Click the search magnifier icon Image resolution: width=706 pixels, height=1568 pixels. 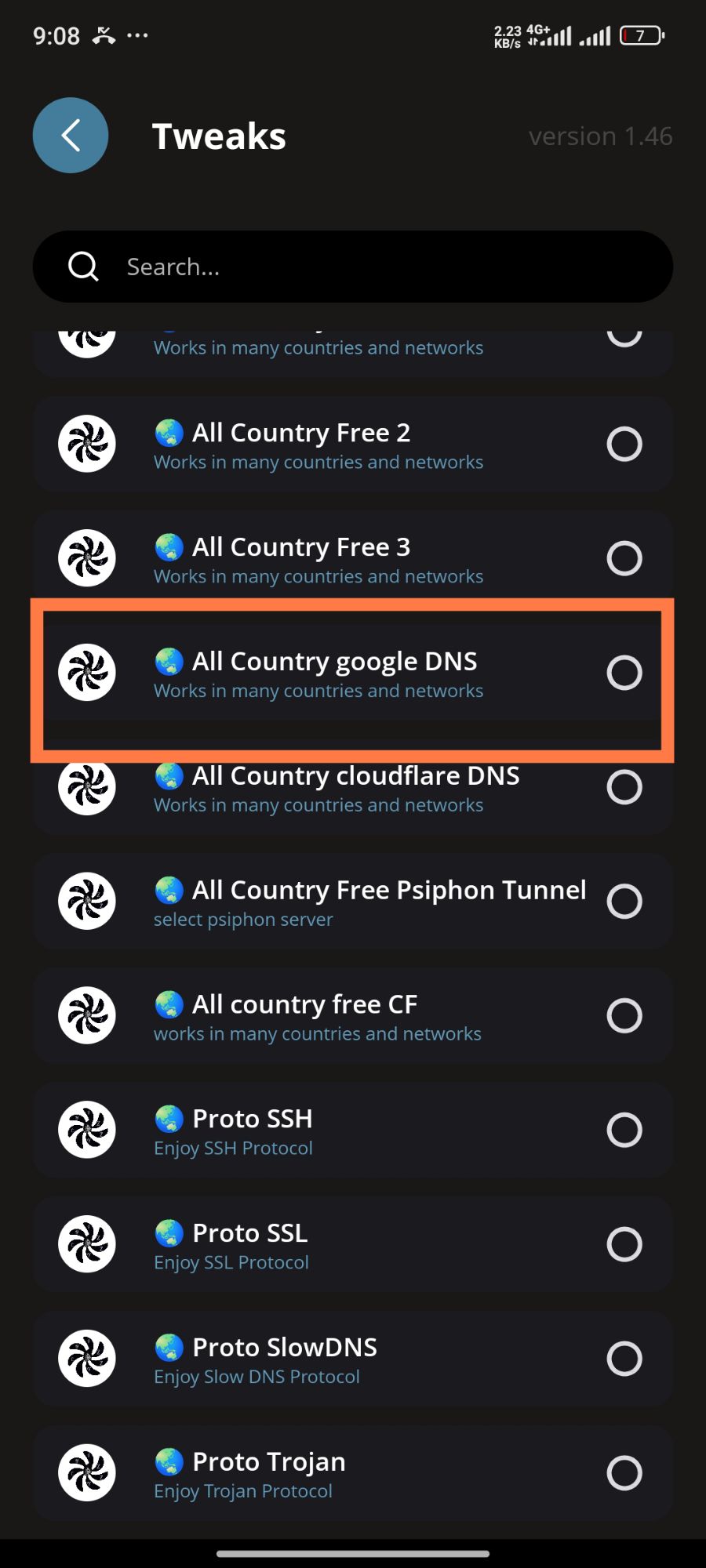coord(83,267)
